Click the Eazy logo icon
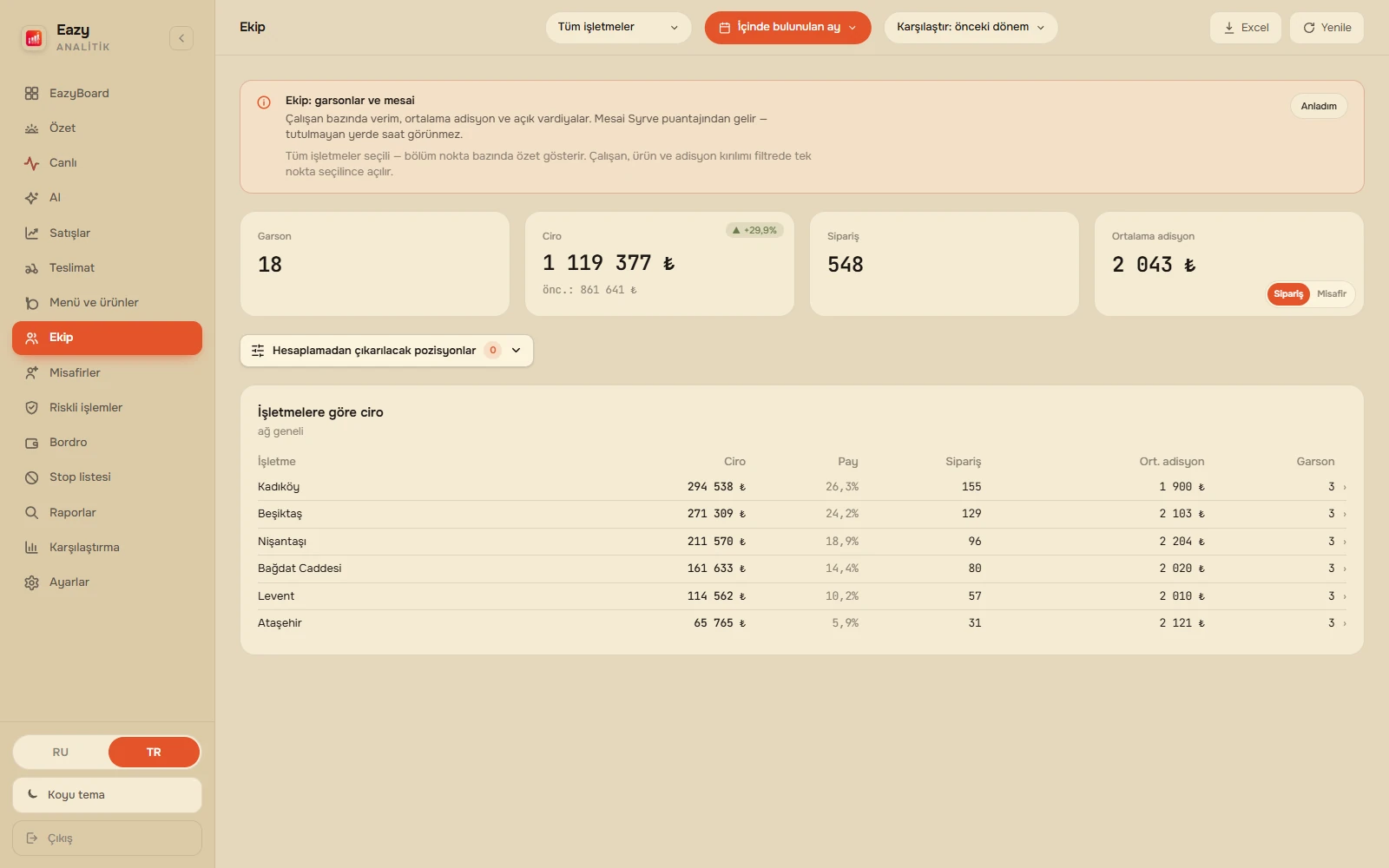Viewport: 1389px width, 868px height. click(x=34, y=38)
